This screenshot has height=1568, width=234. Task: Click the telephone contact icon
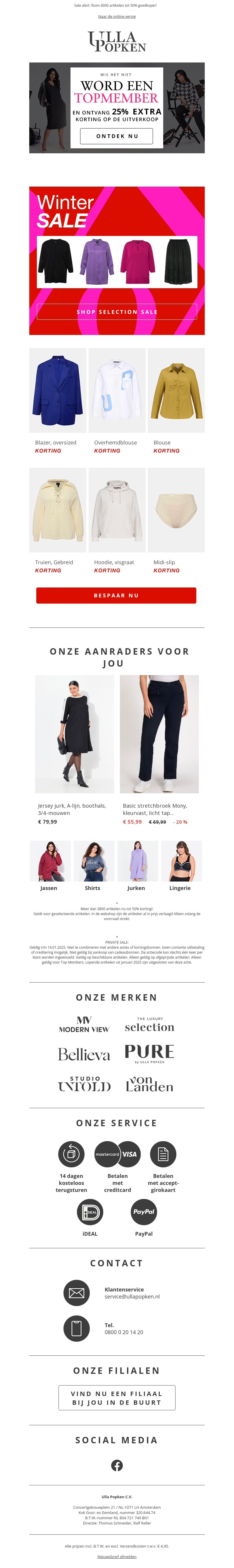(x=77, y=1328)
